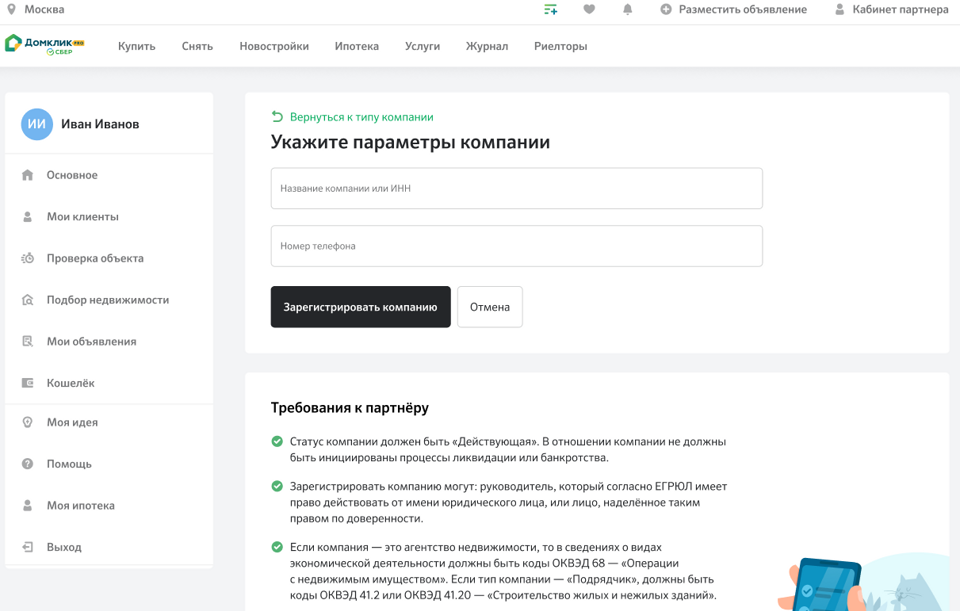Click the person icon beside Кабинет партнера
Image resolution: width=960 pixels, height=611 pixels.
839,9
